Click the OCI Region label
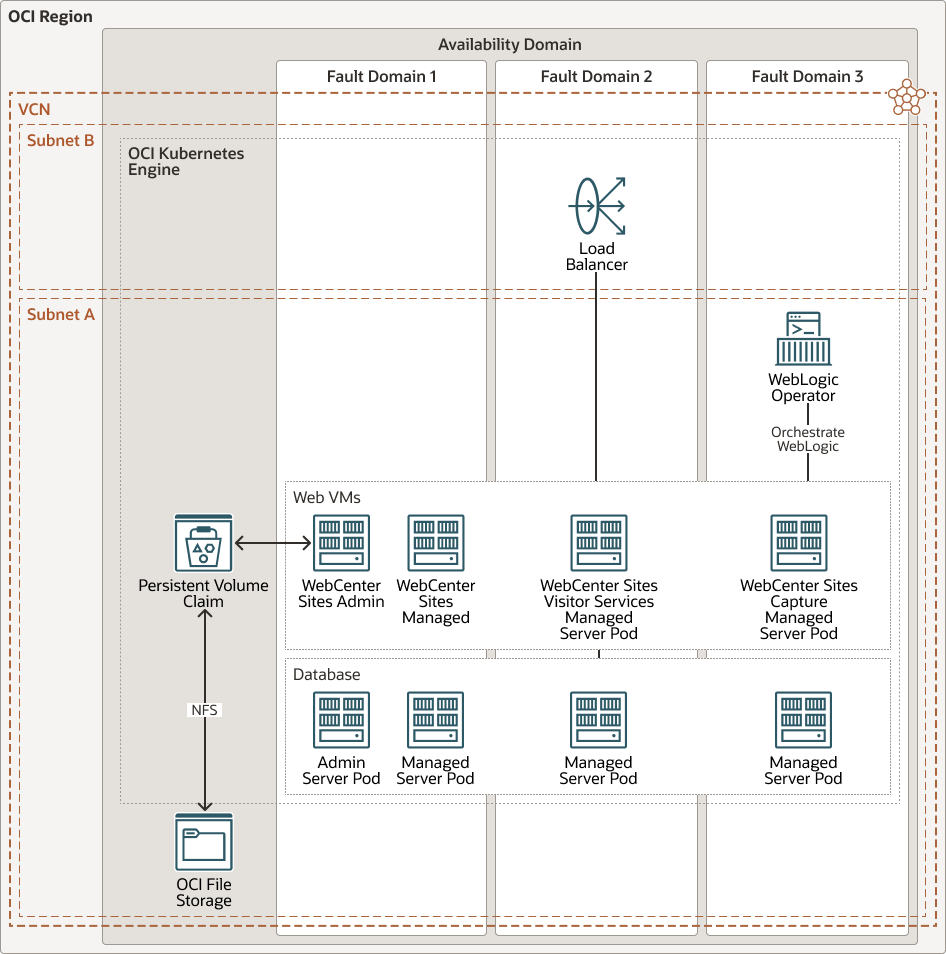The image size is (946, 954). tap(50, 16)
